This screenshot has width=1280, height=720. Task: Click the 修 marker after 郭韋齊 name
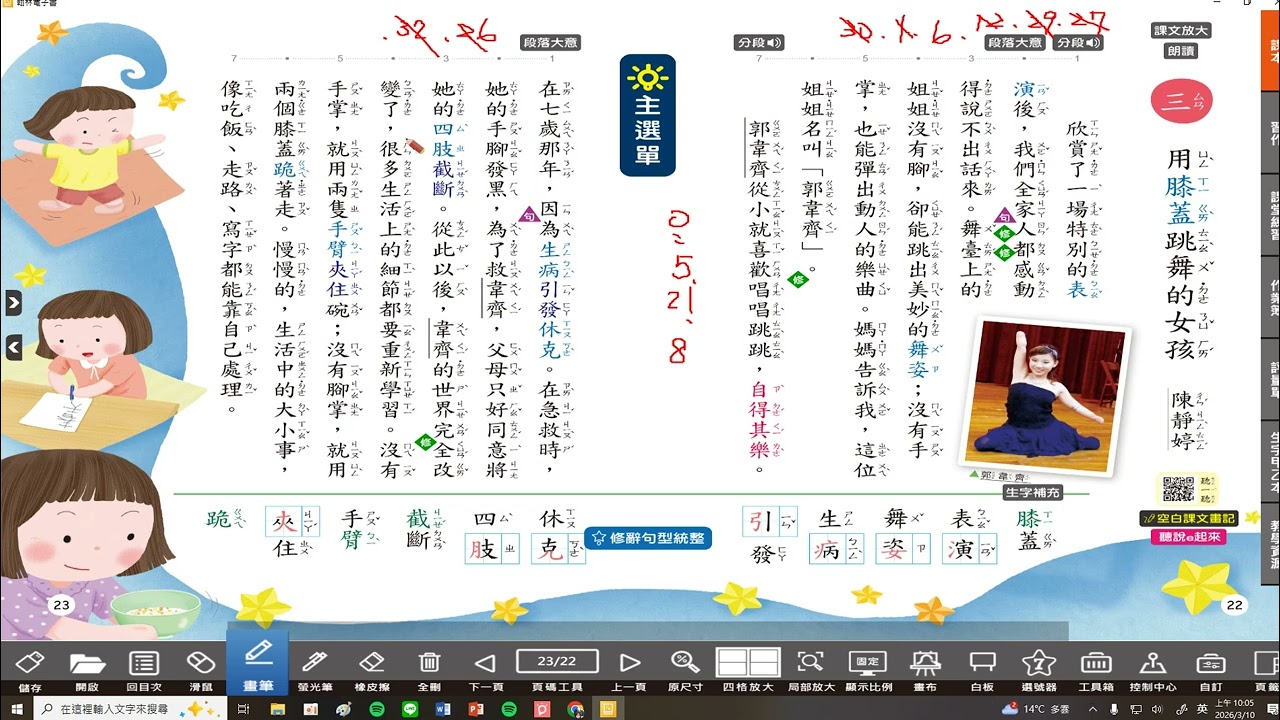tap(797, 279)
